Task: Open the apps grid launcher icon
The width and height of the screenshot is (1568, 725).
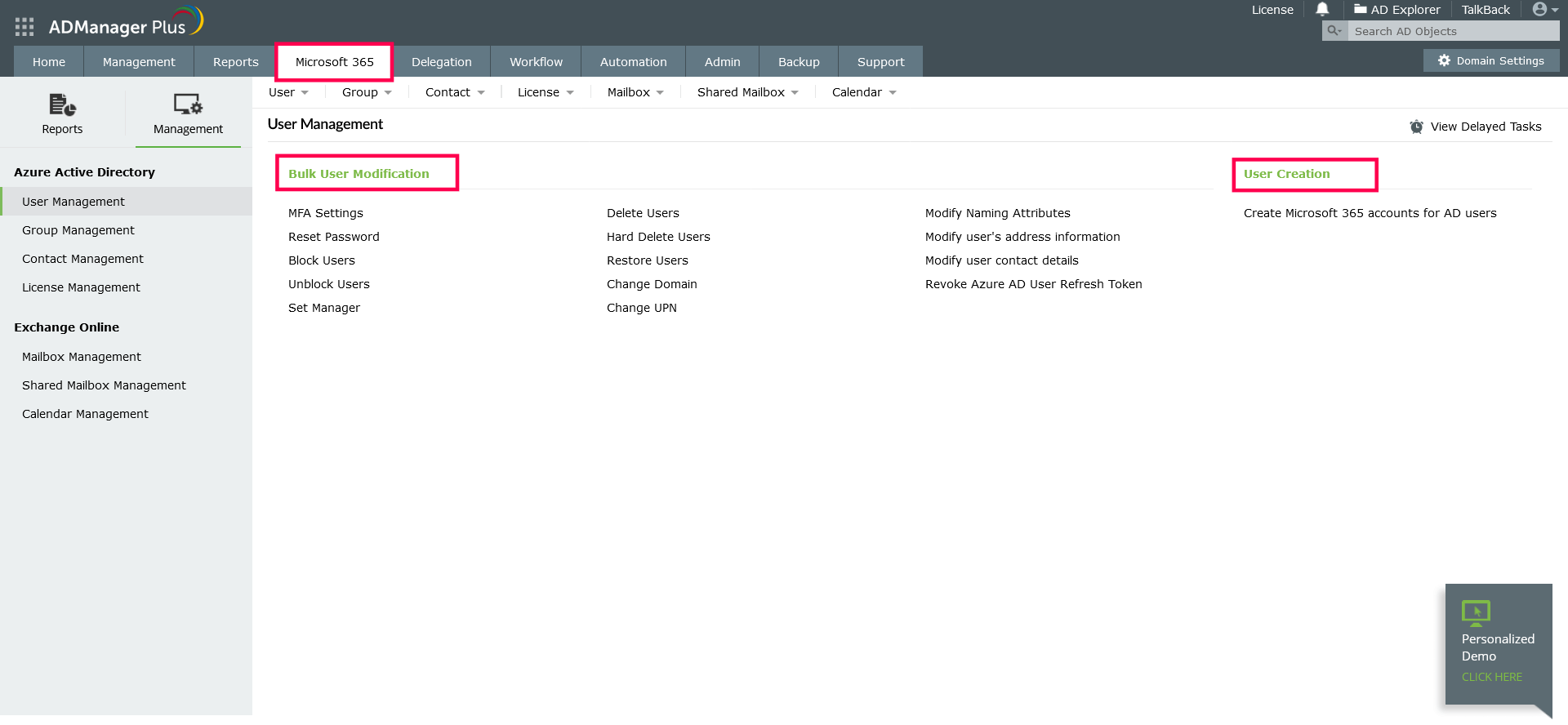Action: (24, 27)
